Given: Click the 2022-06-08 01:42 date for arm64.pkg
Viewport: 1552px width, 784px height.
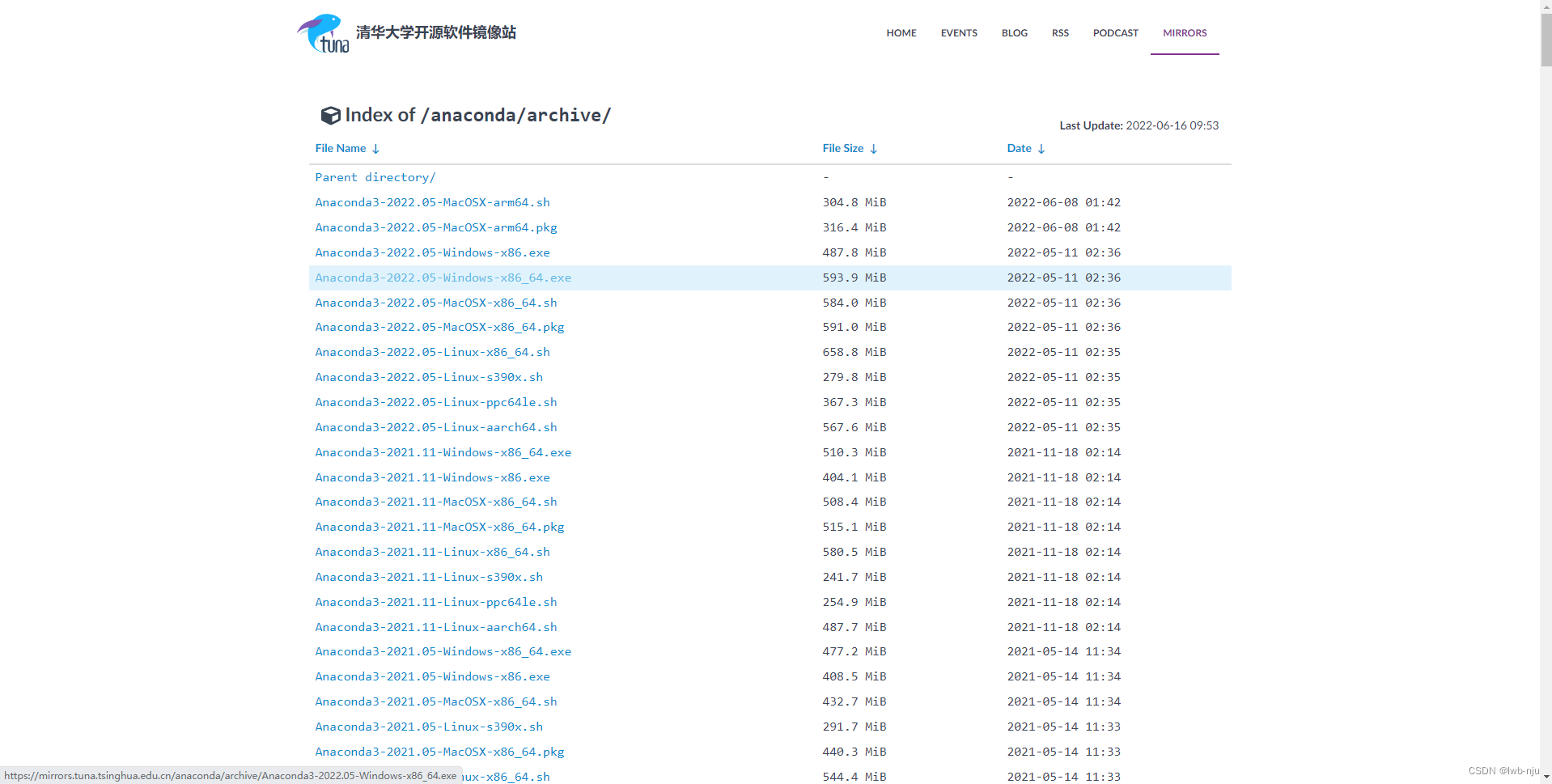Looking at the screenshot, I should [x=1064, y=227].
